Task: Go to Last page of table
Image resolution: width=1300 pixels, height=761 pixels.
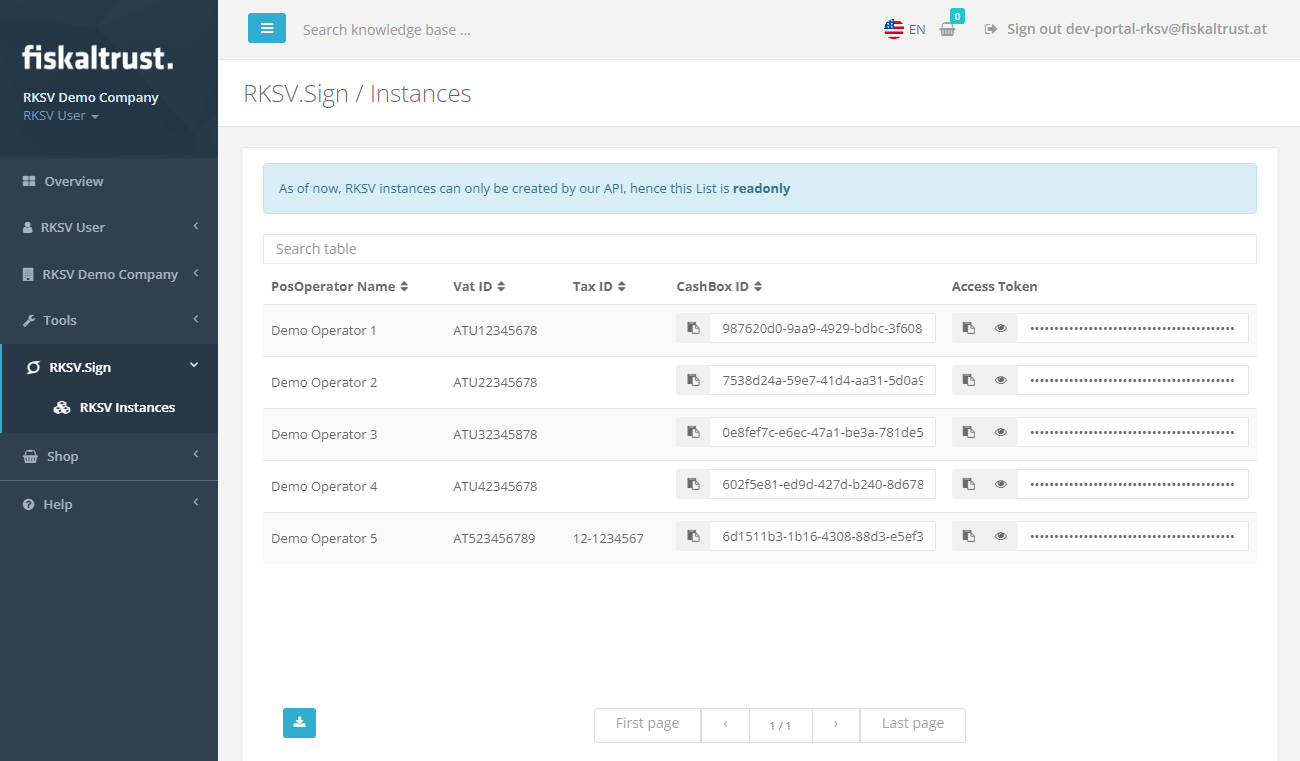Action: (x=912, y=724)
